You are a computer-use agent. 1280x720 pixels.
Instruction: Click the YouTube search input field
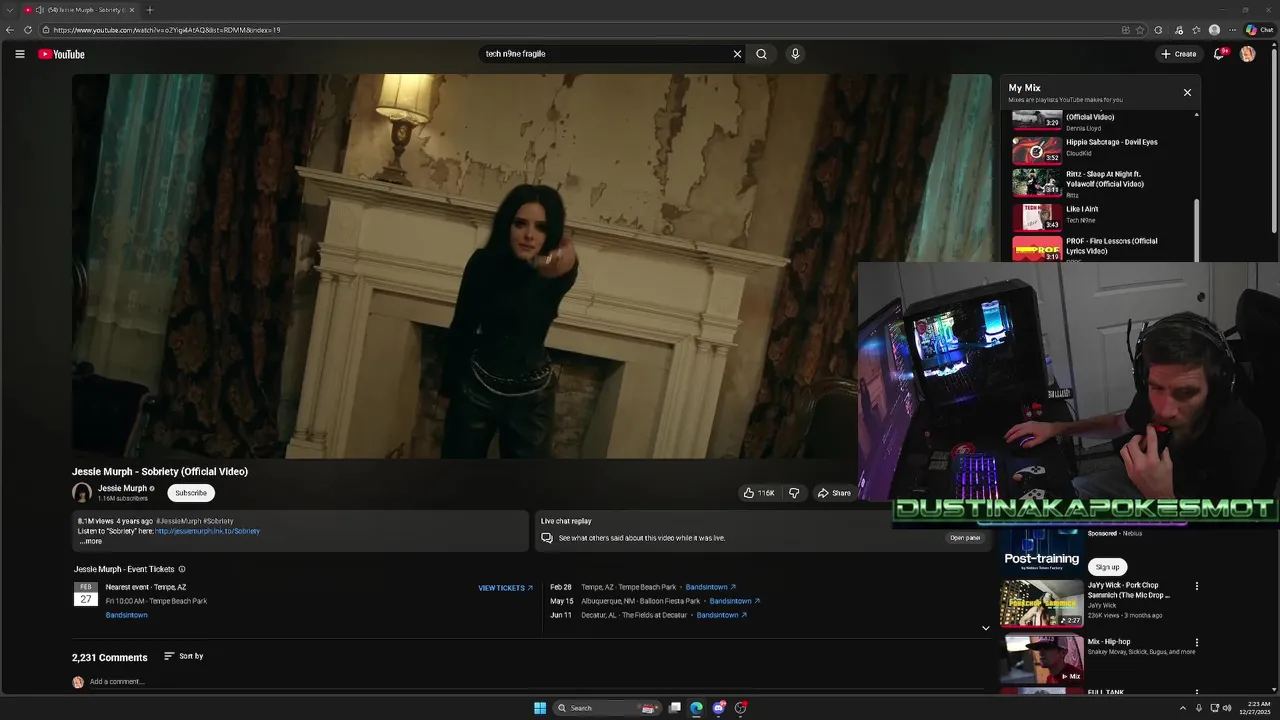click(605, 54)
